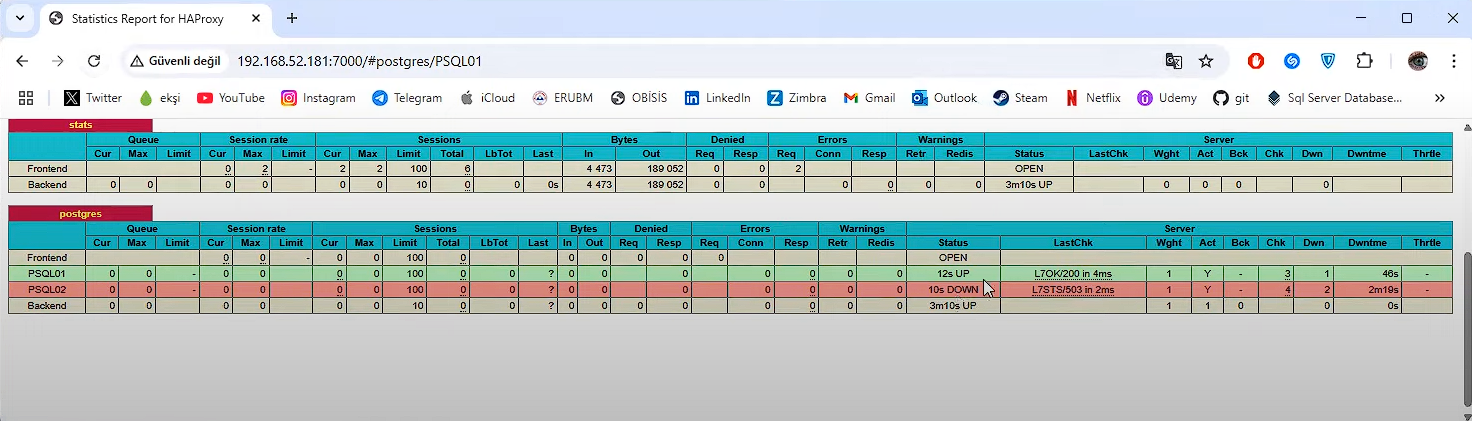The image size is (1472, 421).
Task: Expand the tab search dropdown arrow
Action: click(19, 18)
